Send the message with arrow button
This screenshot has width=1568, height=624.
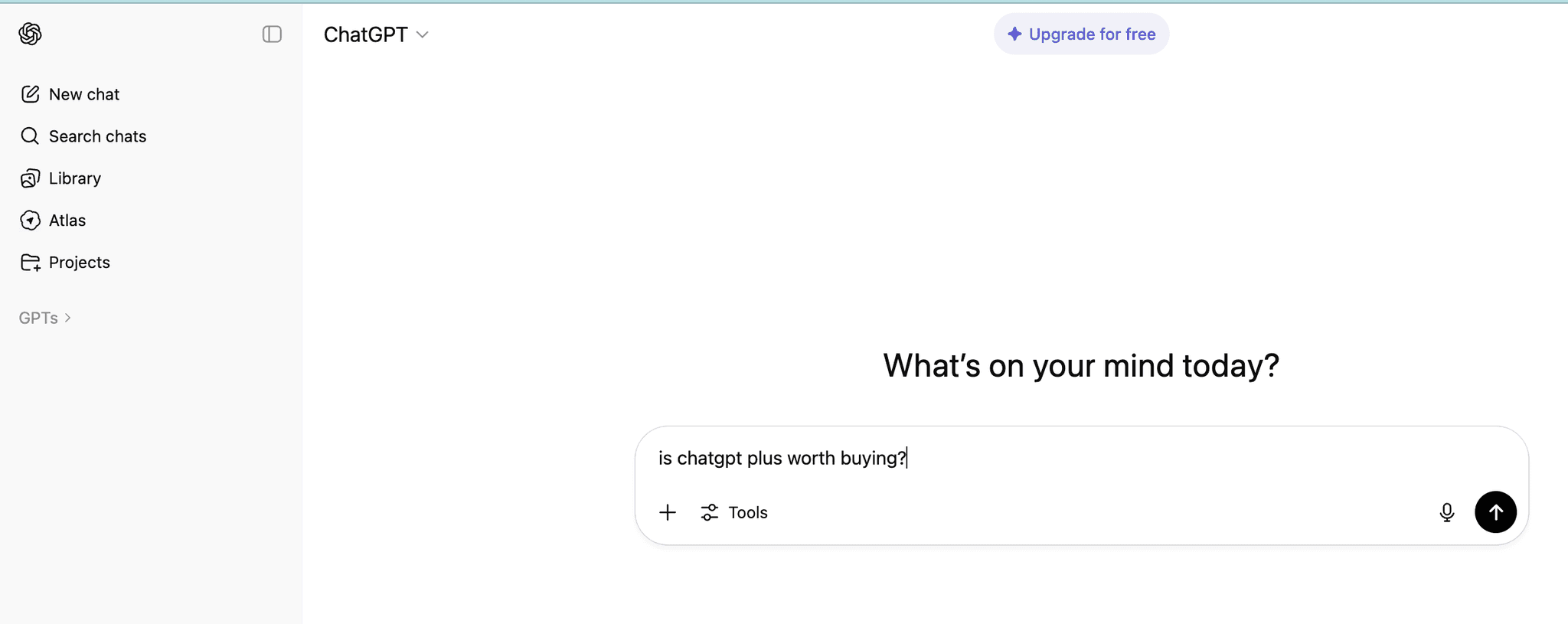1495,512
